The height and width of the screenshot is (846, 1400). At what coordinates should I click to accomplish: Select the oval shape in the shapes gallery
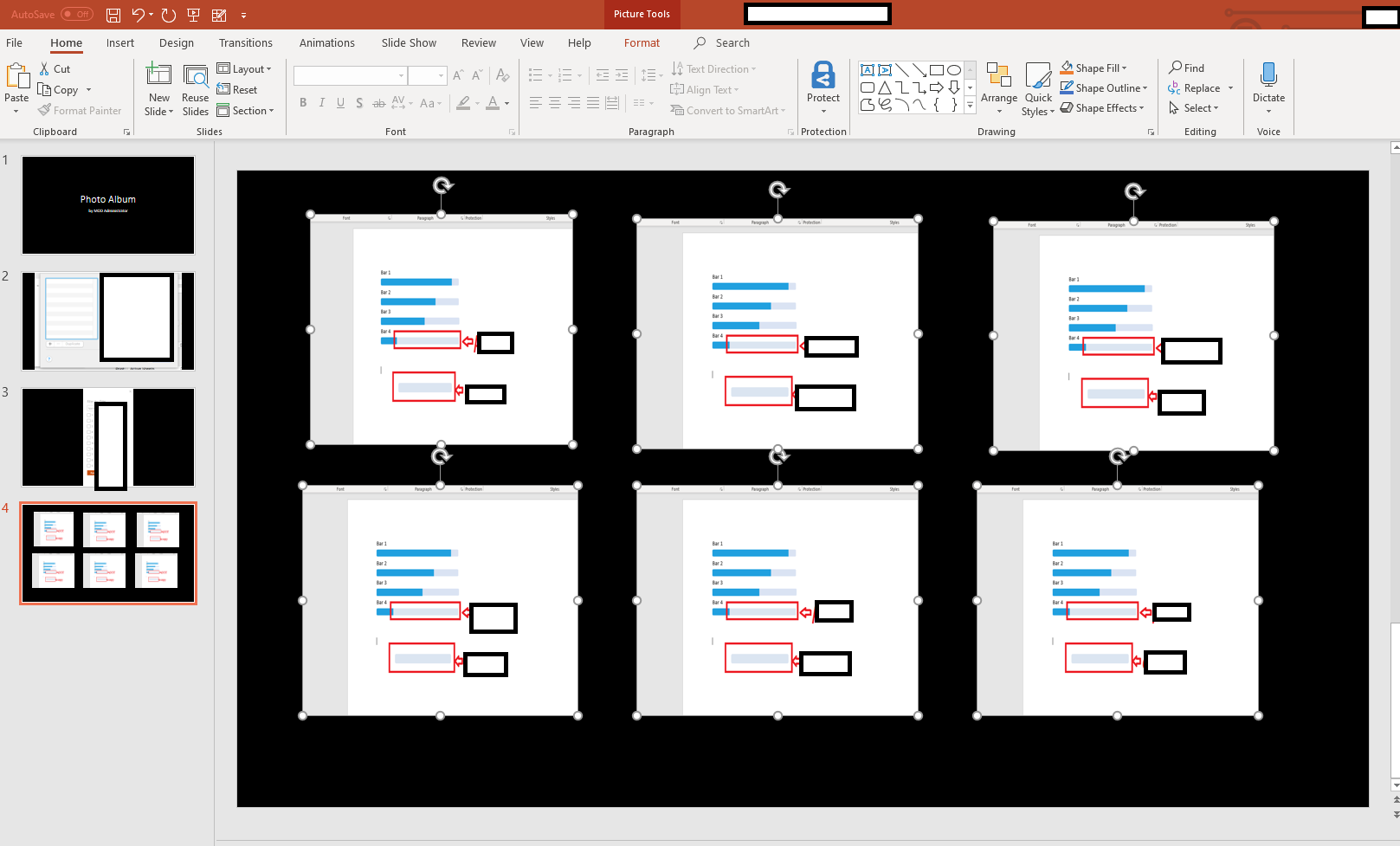[x=953, y=70]
